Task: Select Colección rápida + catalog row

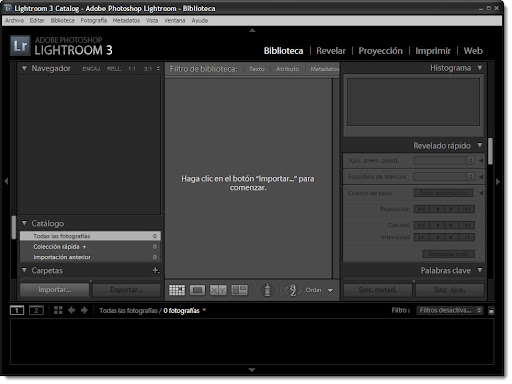Action: [x=90, y=247]
